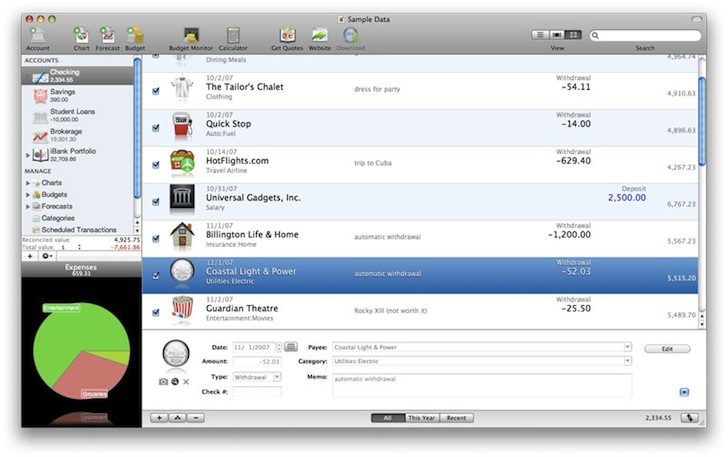Show All transactions tab

point(388,418)
